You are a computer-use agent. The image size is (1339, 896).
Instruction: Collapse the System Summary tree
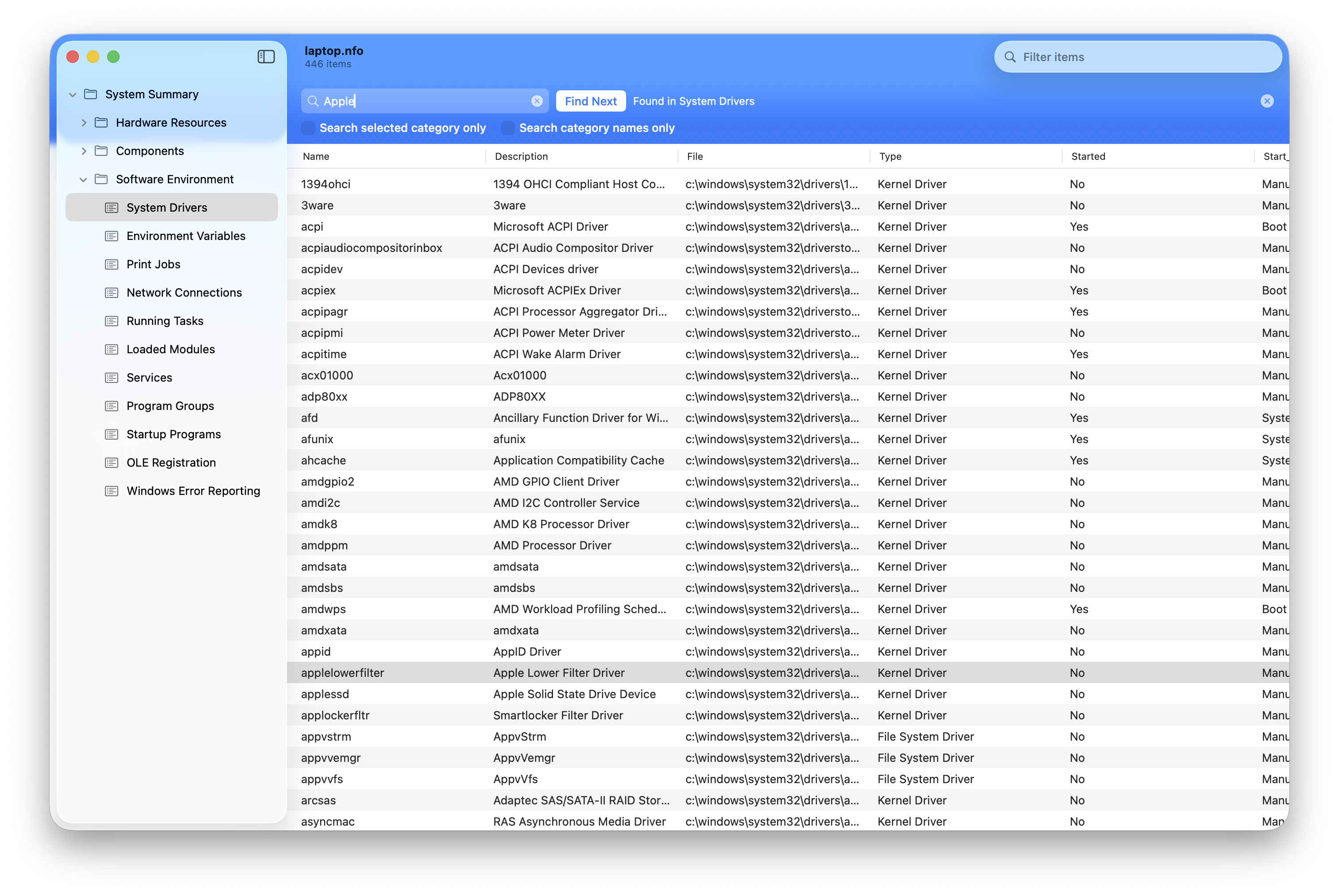[x=73, y=94]
